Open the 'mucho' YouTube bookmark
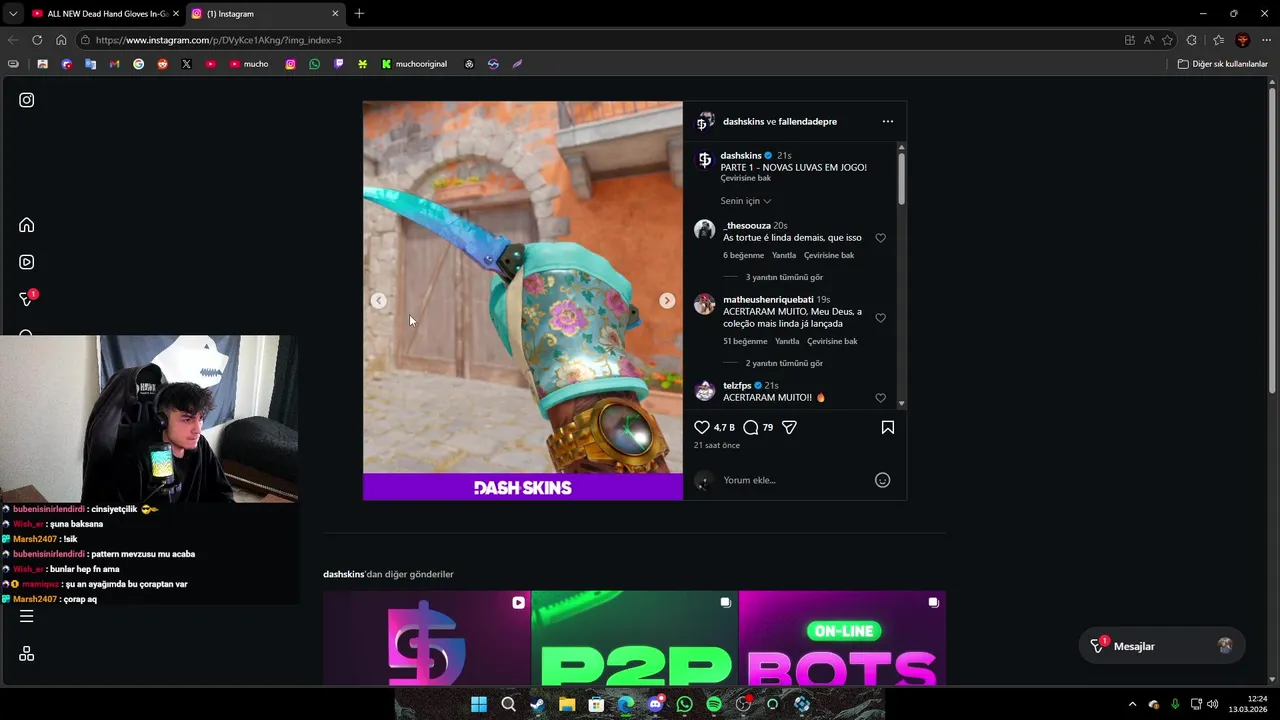Screen dimensions: 1280x720 [x=249, y=64]
